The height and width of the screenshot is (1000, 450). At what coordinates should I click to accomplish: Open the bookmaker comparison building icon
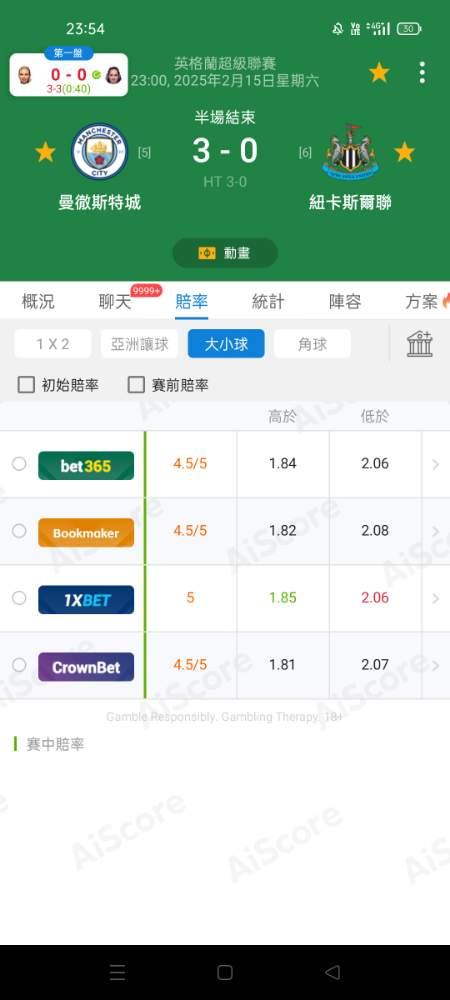click(x=420, y=344)
